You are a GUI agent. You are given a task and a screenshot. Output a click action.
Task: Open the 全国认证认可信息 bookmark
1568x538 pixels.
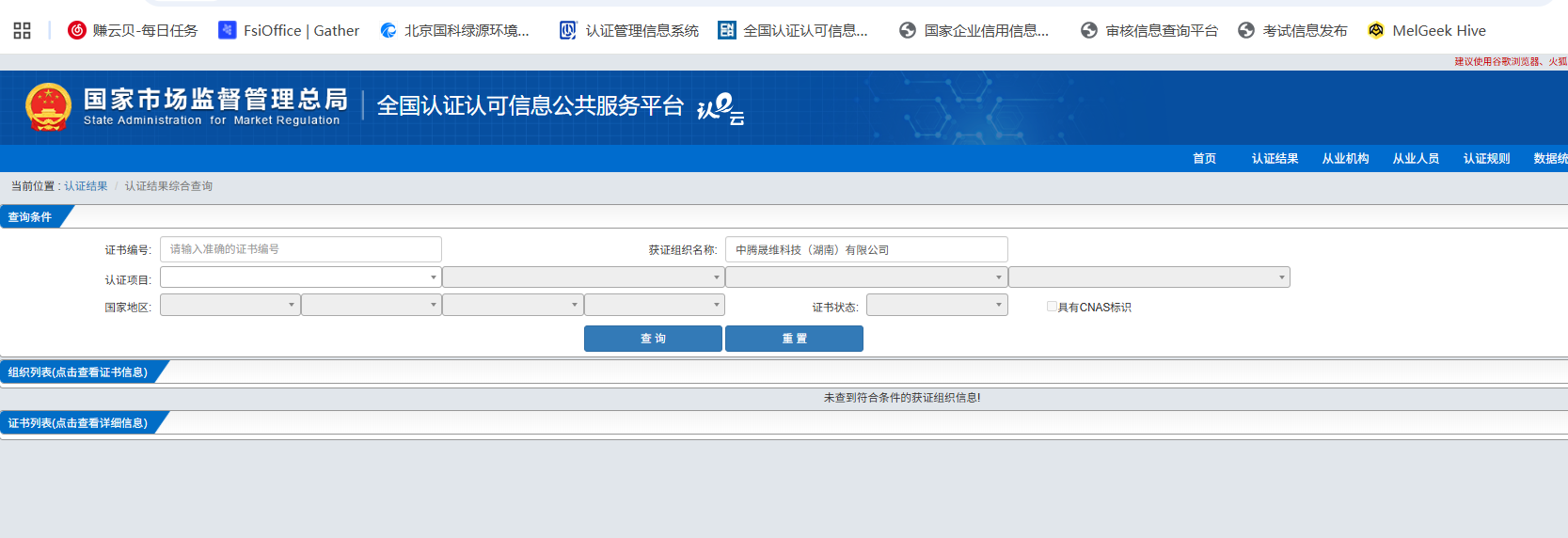[793, 30]
